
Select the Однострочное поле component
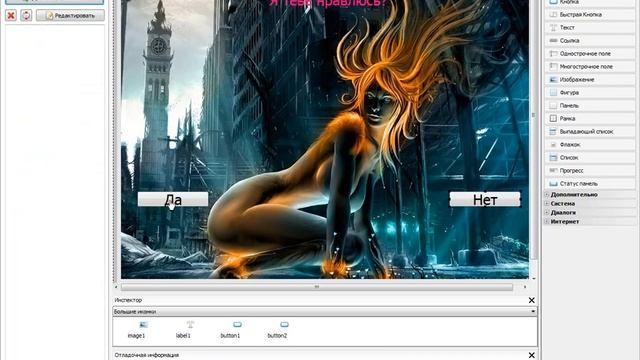[x=589, y=54]
